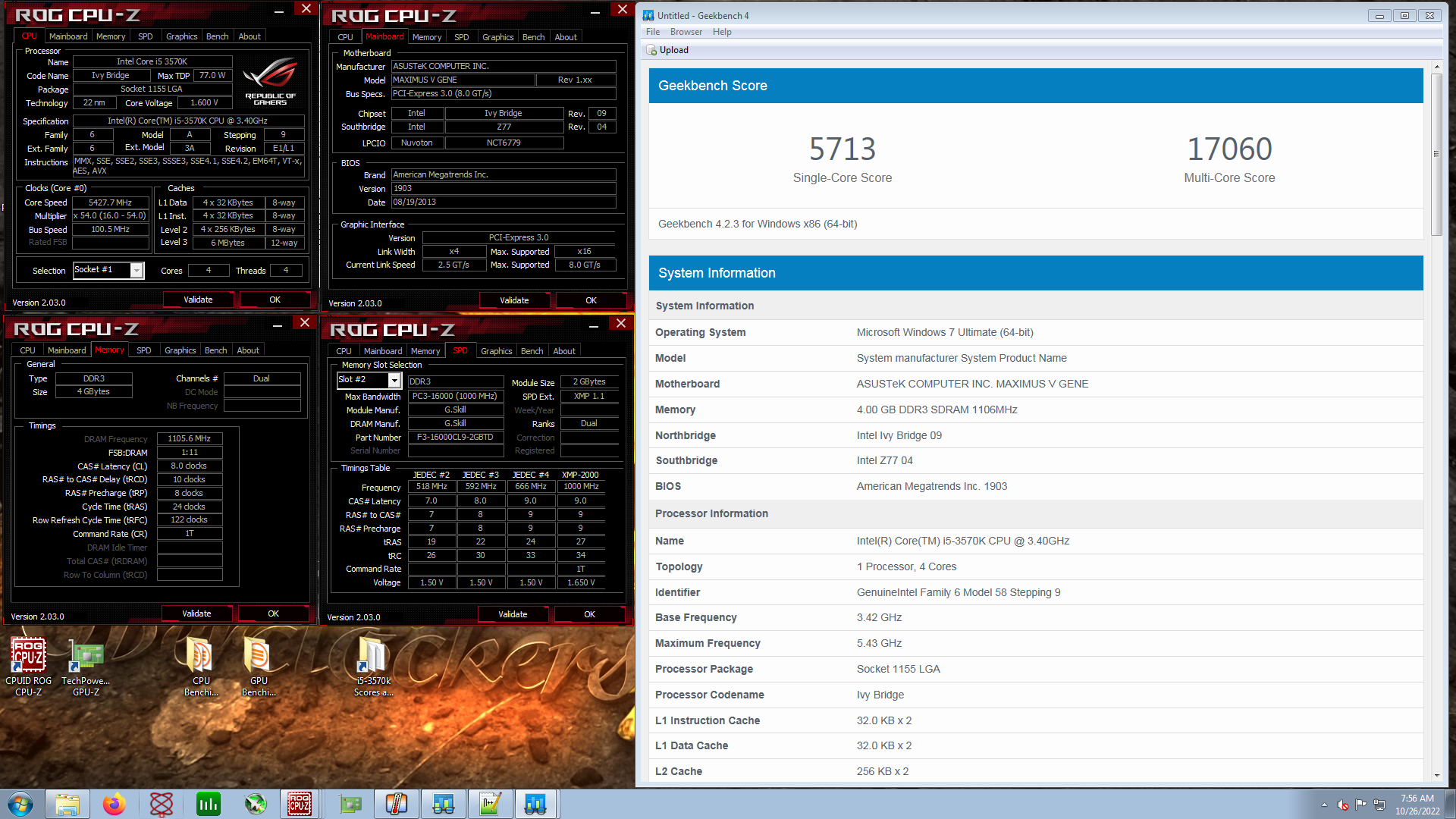
Task: Click the Memory 4.00 GB DDR3 SDRAM value
Action: point(937,409)
